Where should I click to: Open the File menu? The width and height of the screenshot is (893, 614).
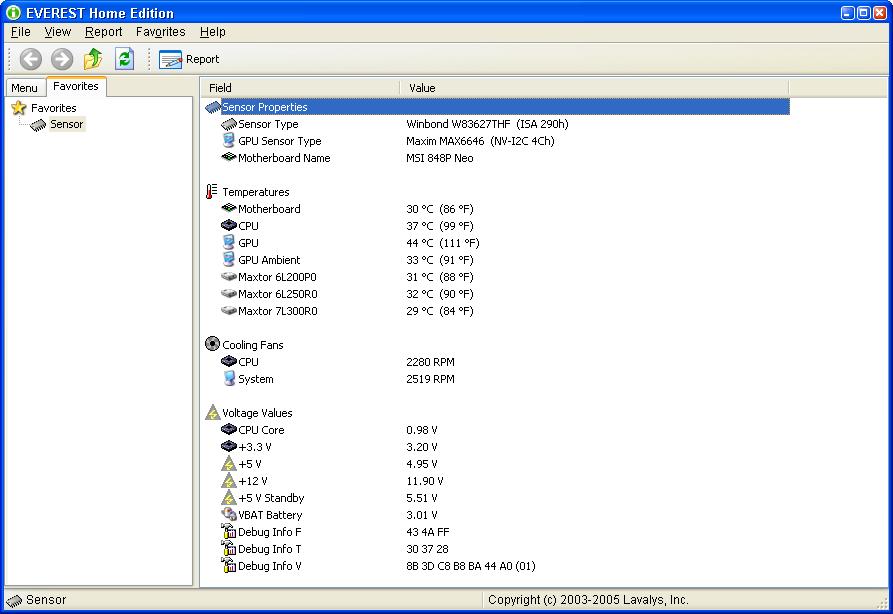[21, 32]
